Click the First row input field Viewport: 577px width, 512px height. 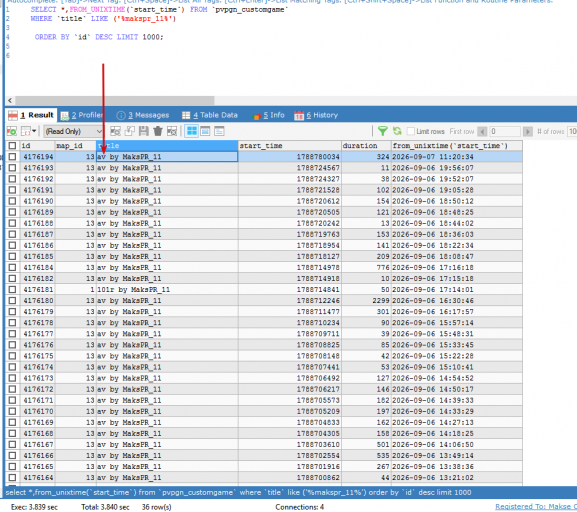click(x=505, y=131)
